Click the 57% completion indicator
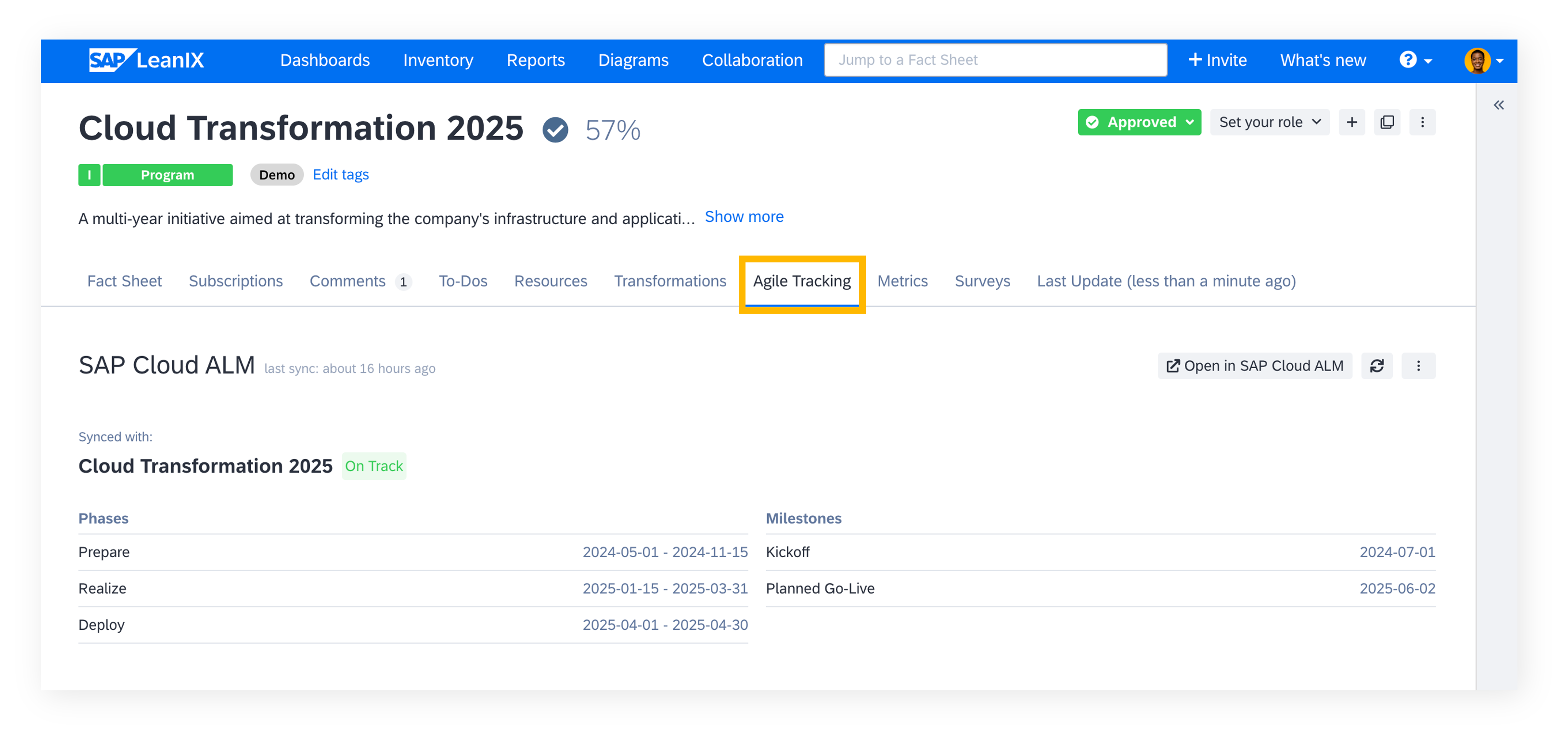 [612, 130]
